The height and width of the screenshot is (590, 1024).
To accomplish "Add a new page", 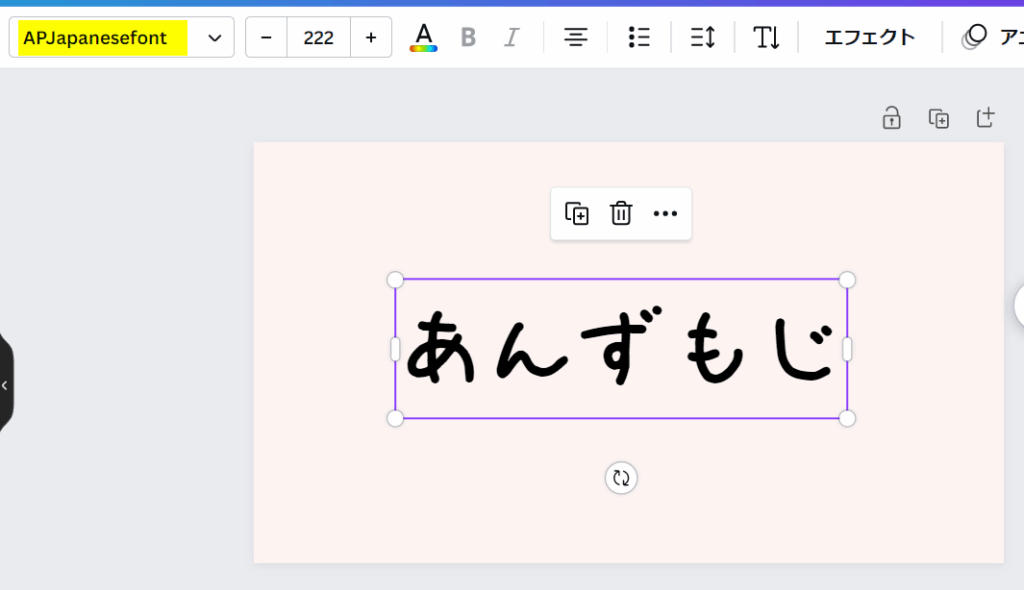I will click(985, 119).
